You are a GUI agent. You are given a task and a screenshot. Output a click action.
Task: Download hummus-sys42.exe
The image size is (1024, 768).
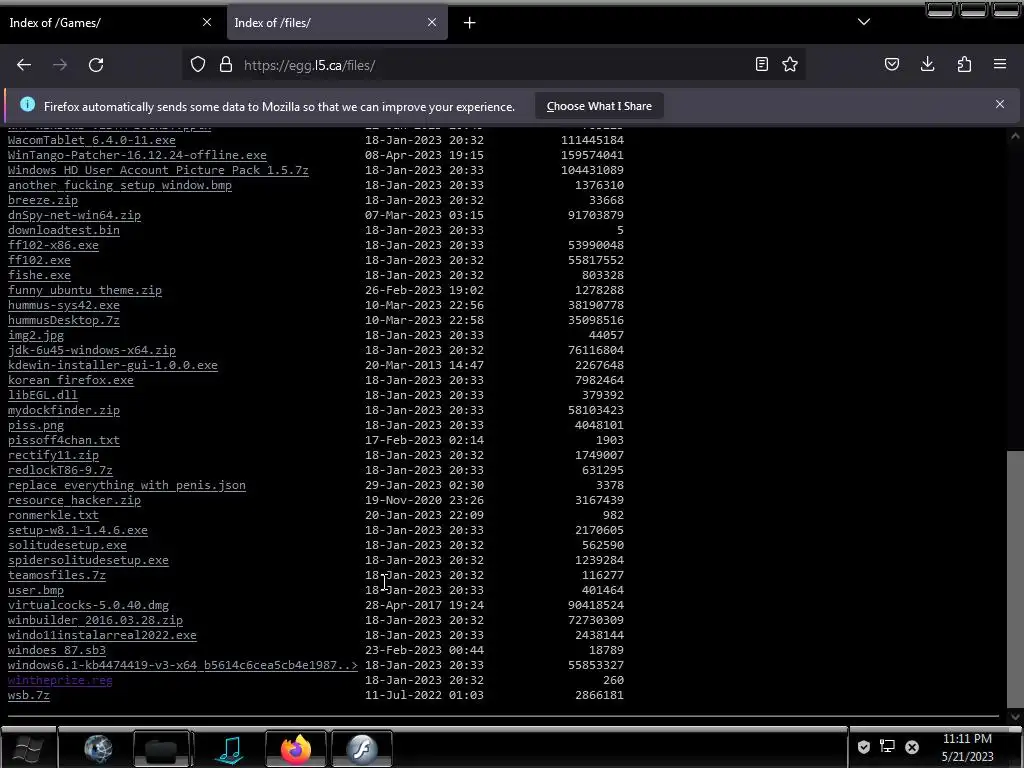[64, 305]
